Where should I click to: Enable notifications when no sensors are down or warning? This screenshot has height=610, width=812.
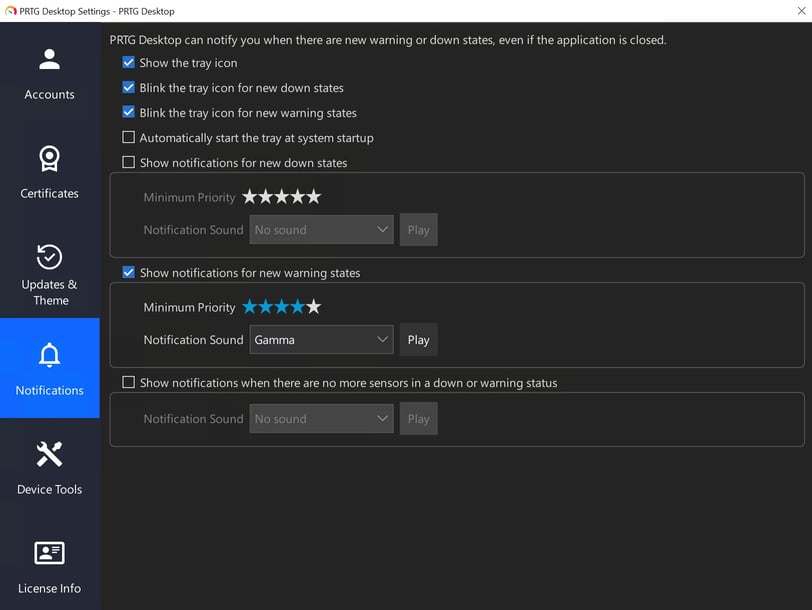(128, 382)
